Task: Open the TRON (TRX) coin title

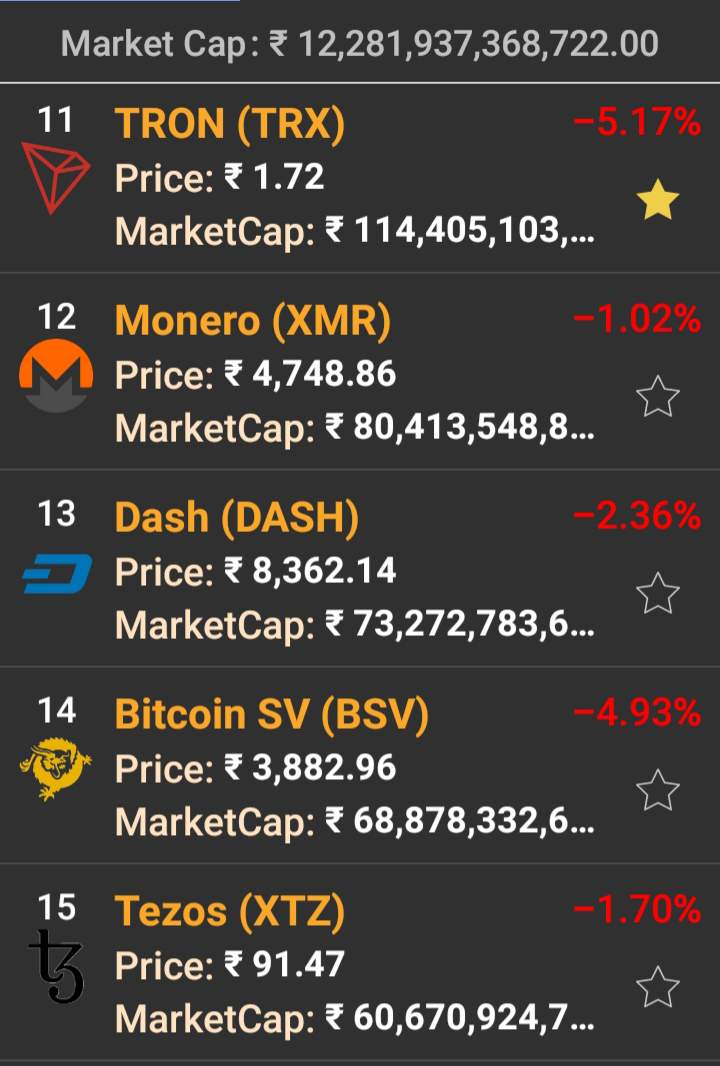Action: point(230,124)
